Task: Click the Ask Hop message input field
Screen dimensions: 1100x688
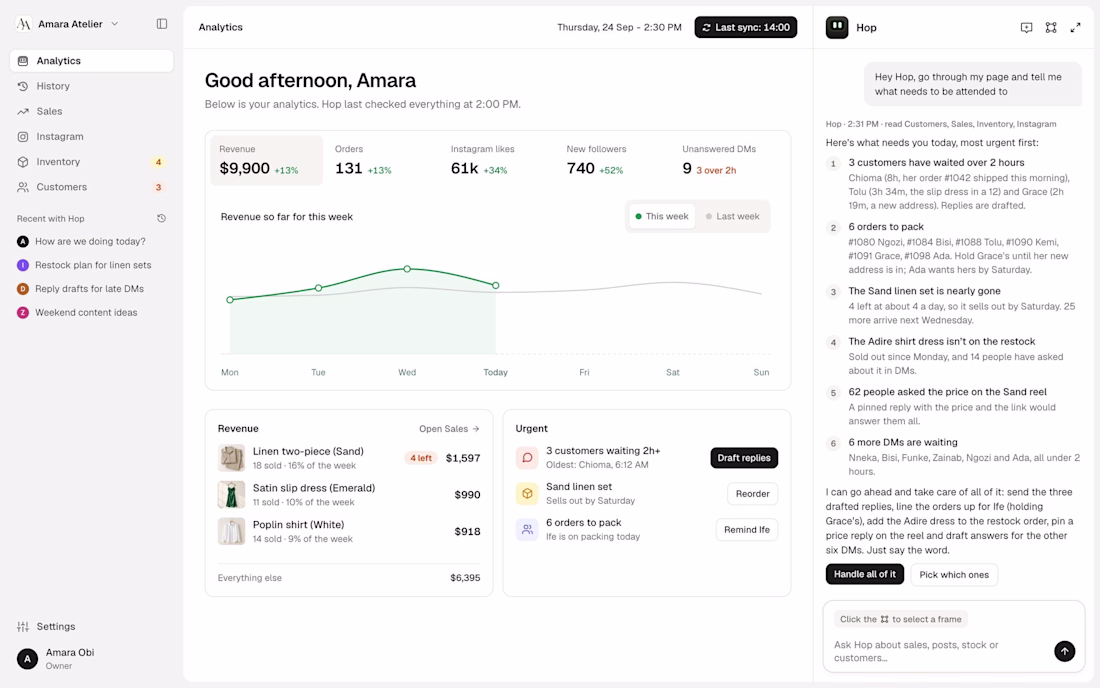Action: click(940, 651)
